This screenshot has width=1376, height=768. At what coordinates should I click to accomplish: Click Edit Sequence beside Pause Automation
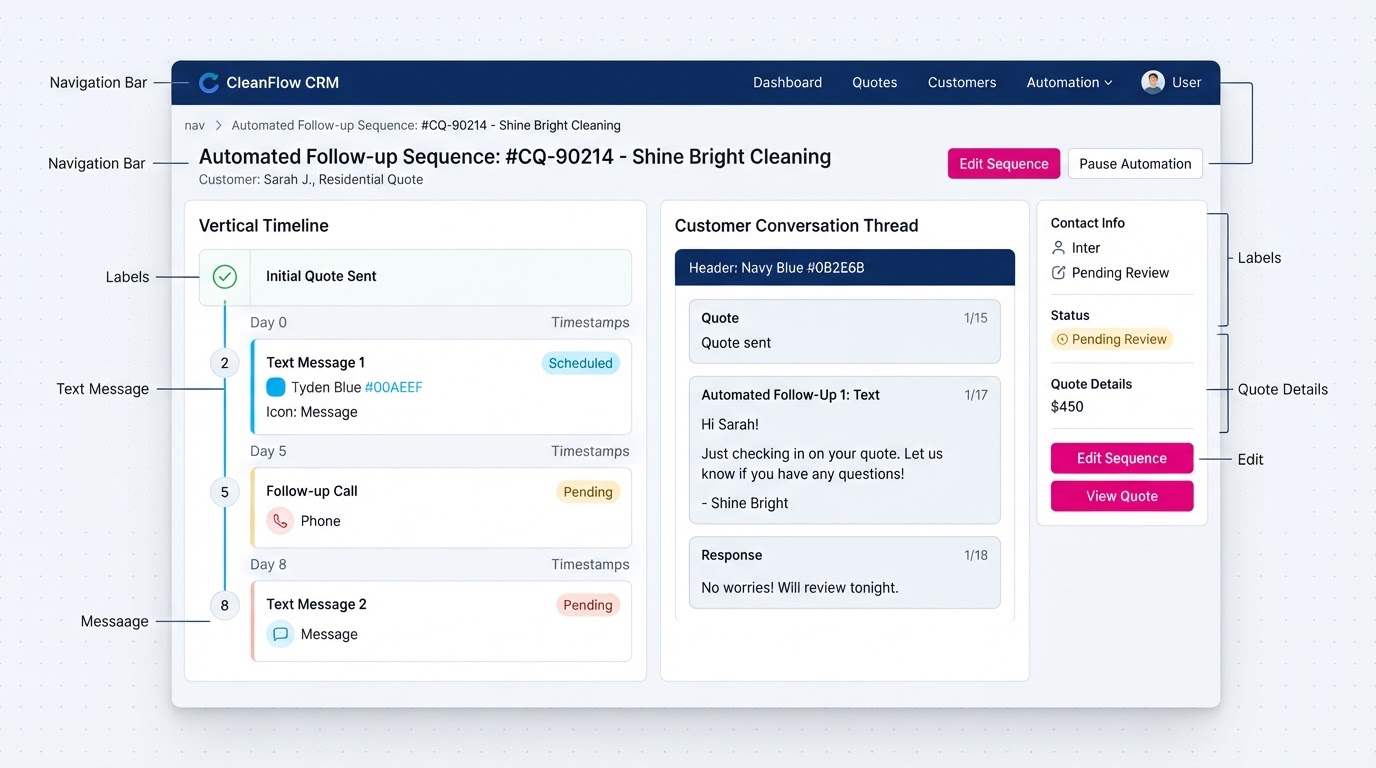click(x=1004, y=164)
